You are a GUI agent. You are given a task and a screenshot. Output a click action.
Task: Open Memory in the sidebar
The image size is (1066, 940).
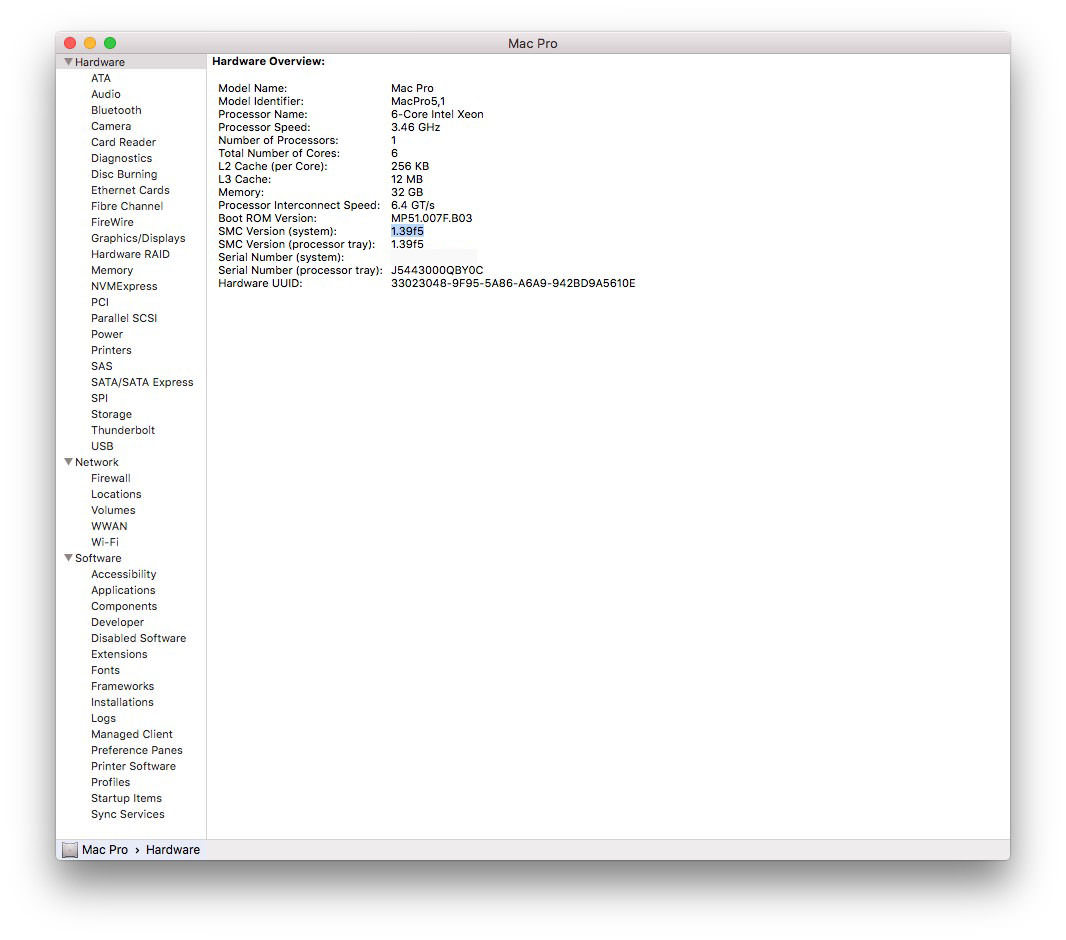pos(111,271)
